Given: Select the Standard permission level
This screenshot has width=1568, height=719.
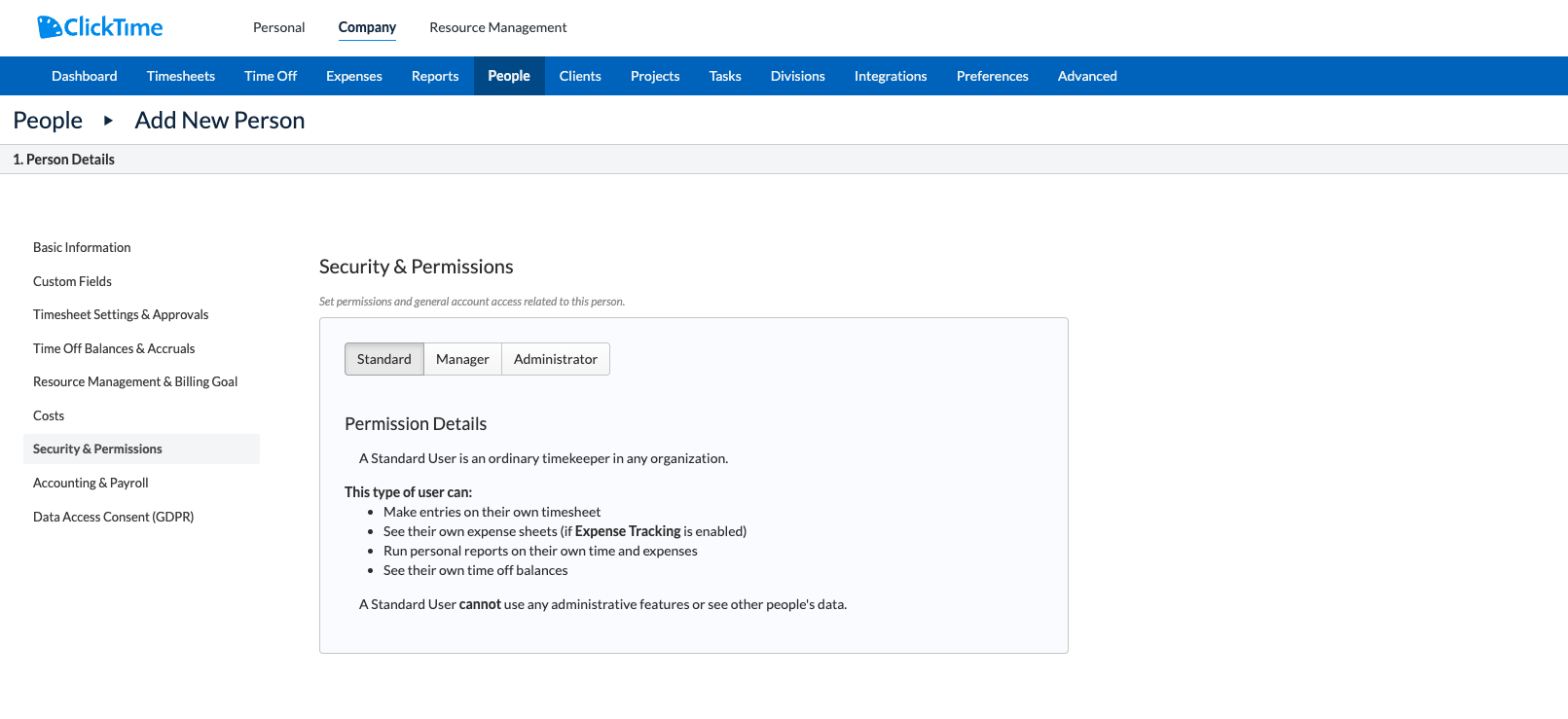Looking at the screenshot, I should coord(384,359).
